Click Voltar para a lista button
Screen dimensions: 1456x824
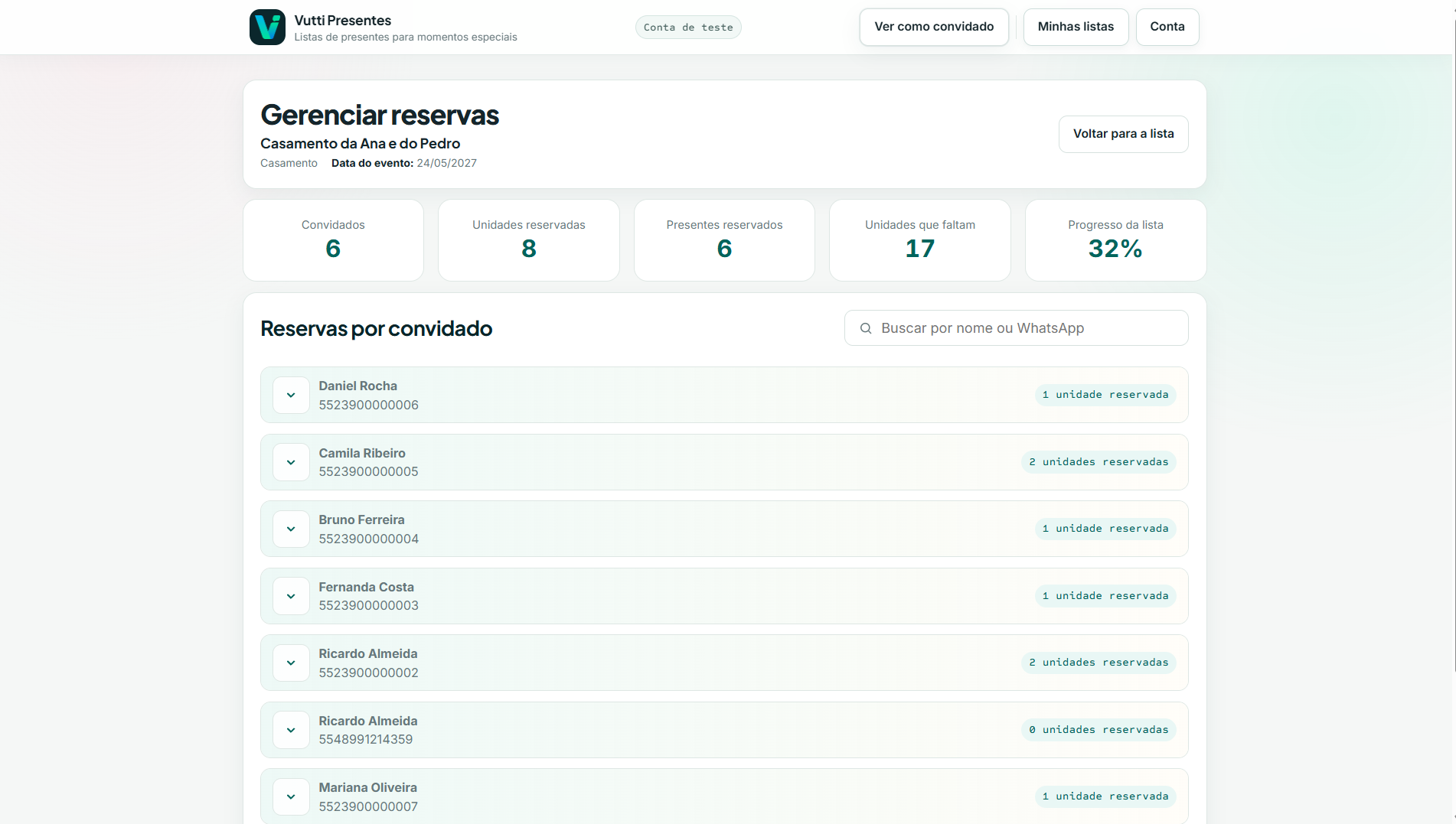coord(1123,134)
